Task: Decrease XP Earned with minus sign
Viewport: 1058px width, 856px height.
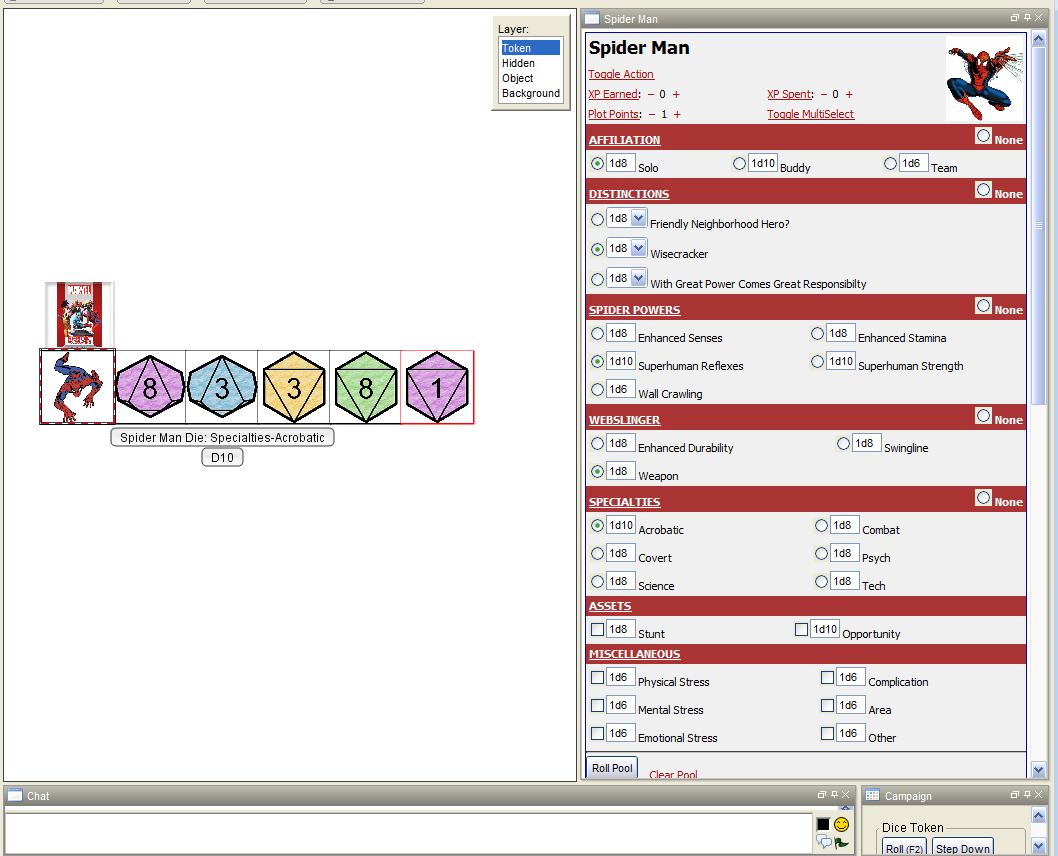Action: pyautogui.click(x=651, y=94)
